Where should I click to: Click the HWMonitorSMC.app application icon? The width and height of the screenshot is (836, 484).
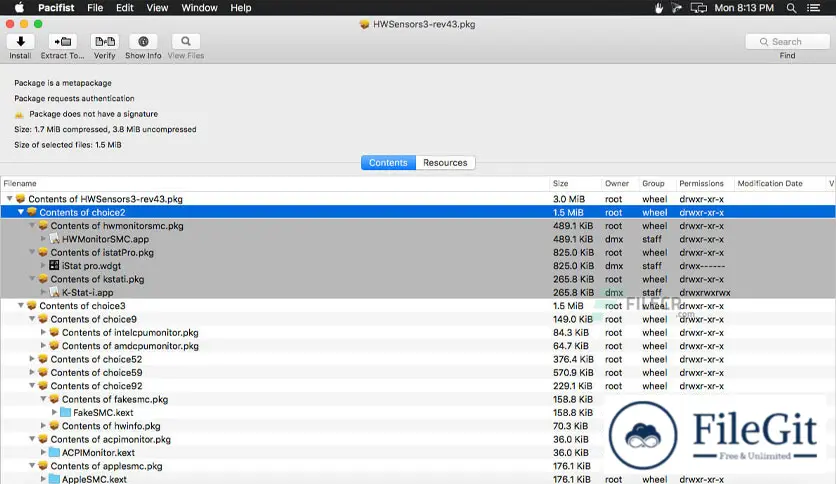(x=54, y=239)
